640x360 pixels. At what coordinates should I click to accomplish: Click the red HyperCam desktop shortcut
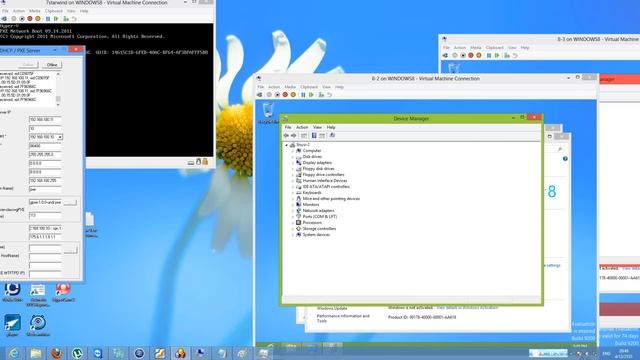pyautogui.click(x=63, y=292)
